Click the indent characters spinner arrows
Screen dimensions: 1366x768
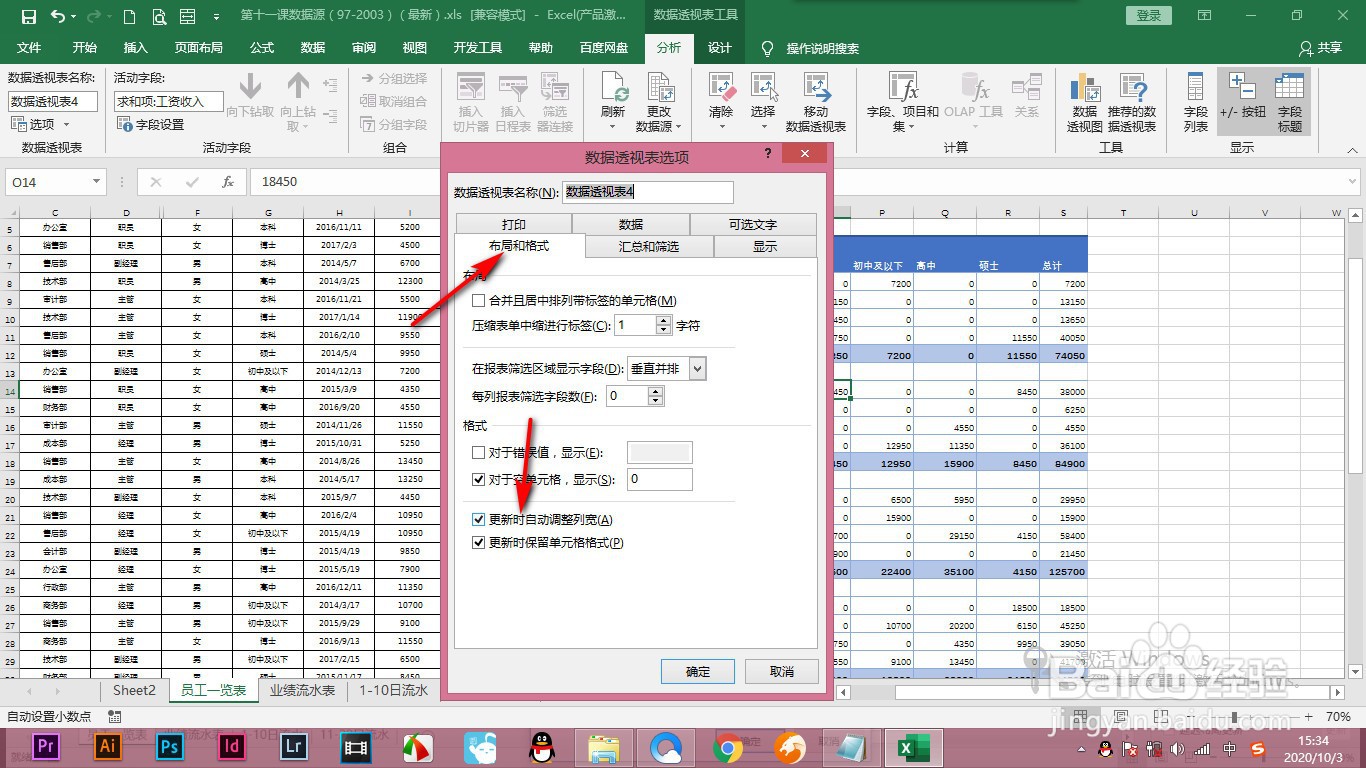[x=664, y=325]
